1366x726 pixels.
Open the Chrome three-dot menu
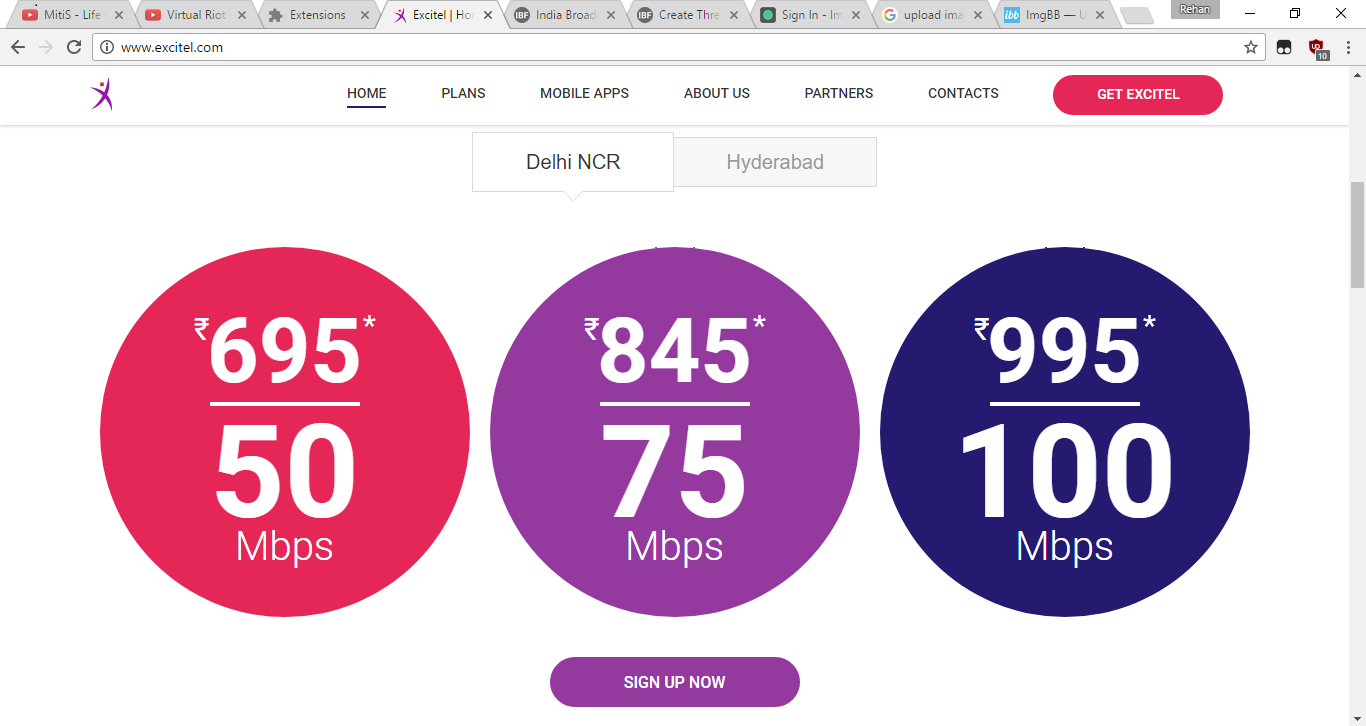click(x=1348, y=47)
